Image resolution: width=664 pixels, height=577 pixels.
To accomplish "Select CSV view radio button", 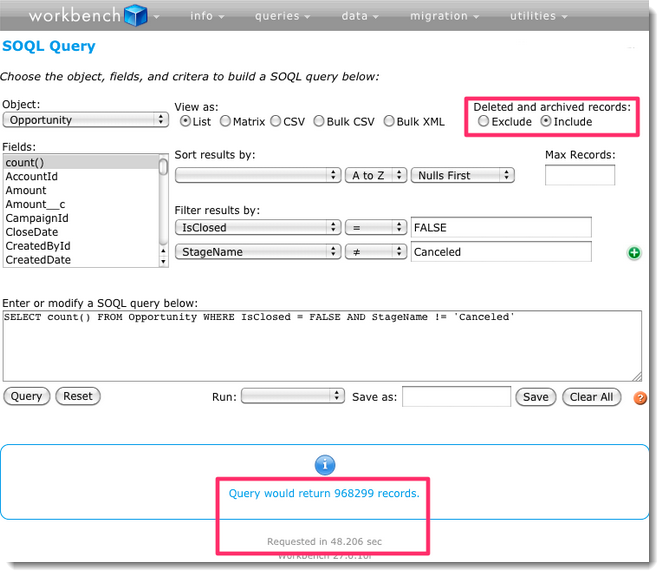I will 276,121.
